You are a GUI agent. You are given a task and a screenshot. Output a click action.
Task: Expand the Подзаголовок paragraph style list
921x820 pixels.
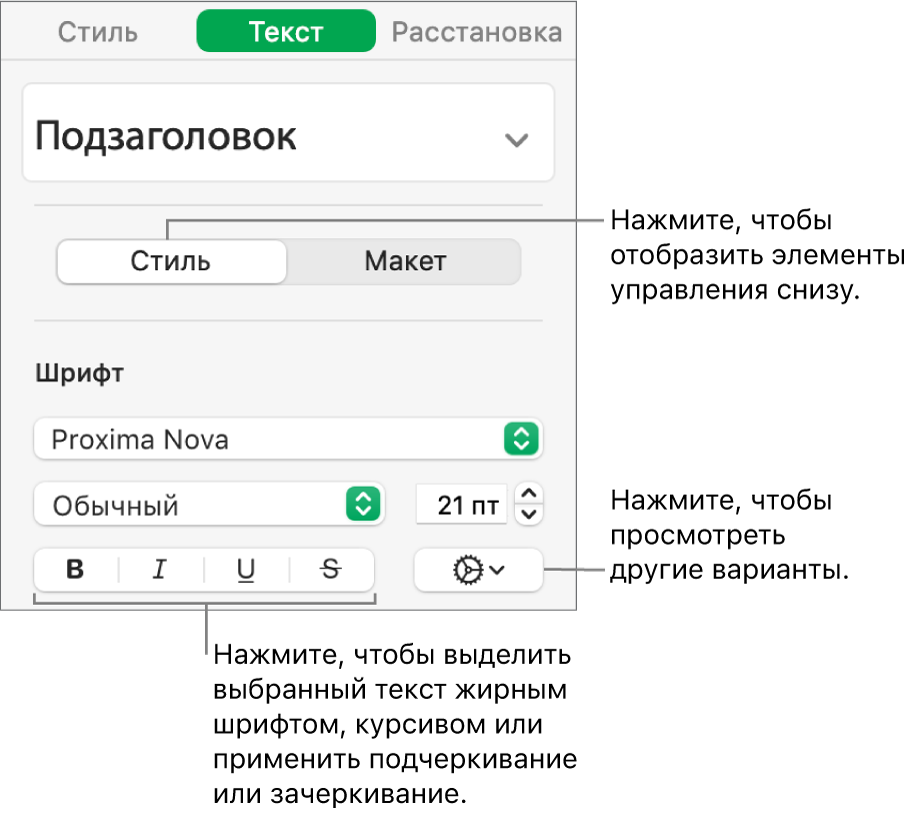516,140
